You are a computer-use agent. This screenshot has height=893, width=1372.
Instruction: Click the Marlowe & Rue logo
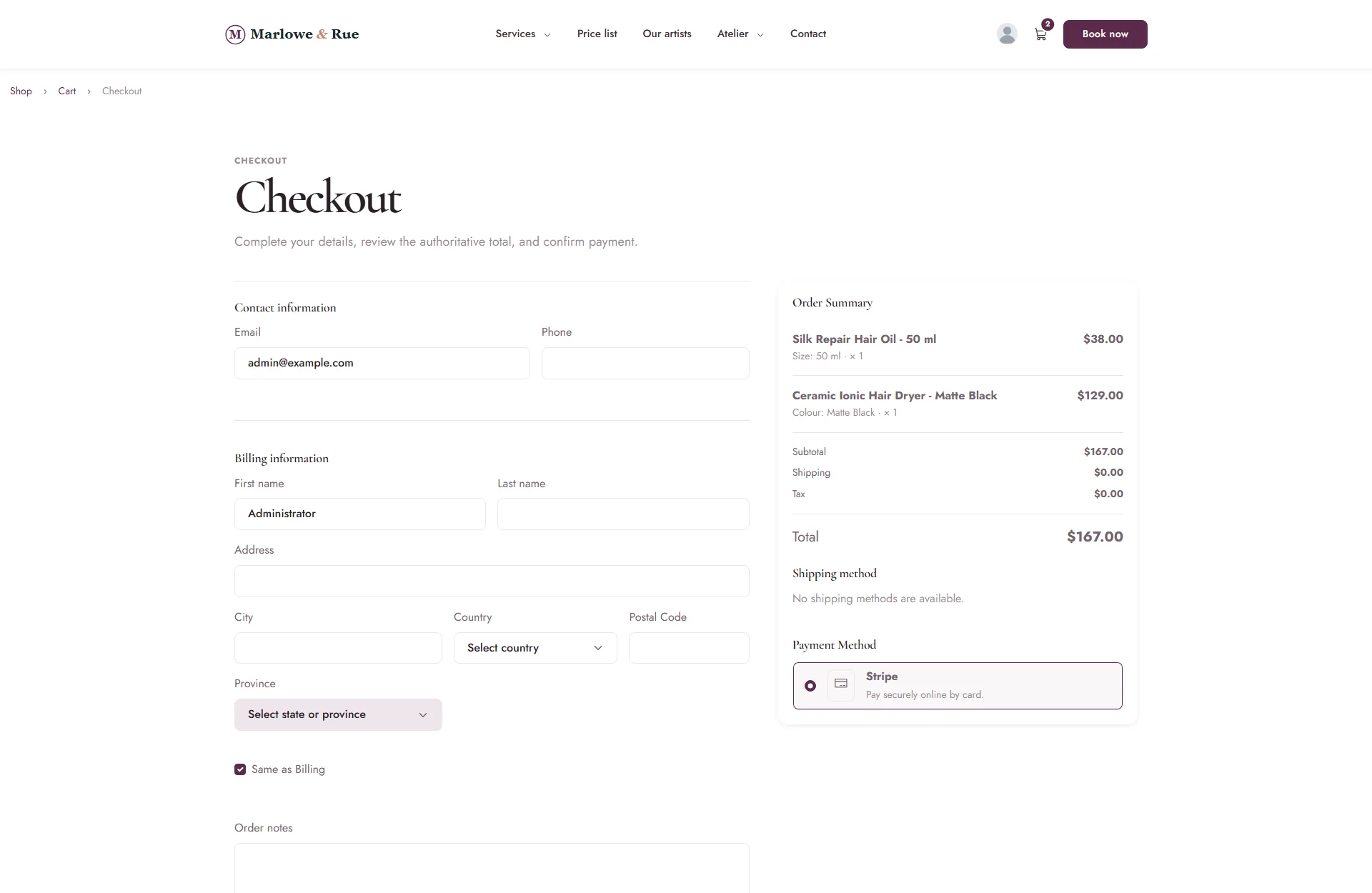(x=292, y=34)
